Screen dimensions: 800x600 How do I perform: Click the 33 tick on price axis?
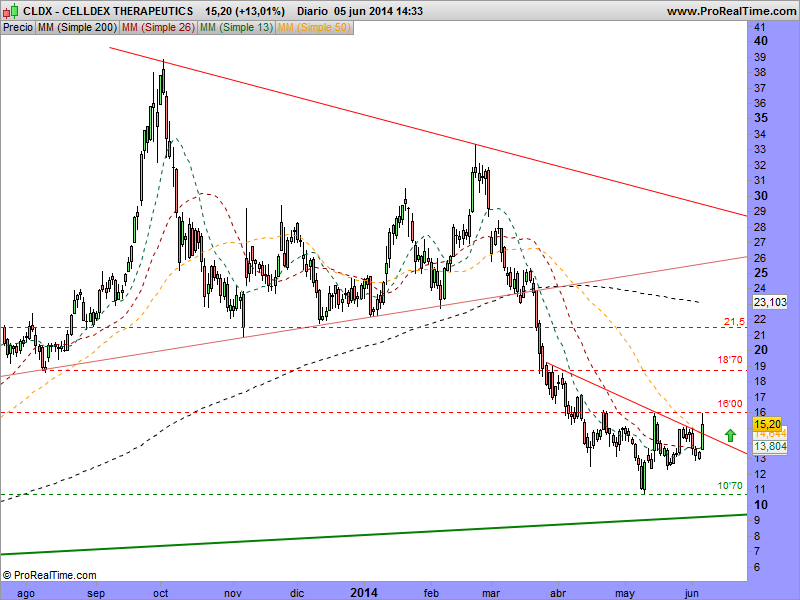[760, 149]
